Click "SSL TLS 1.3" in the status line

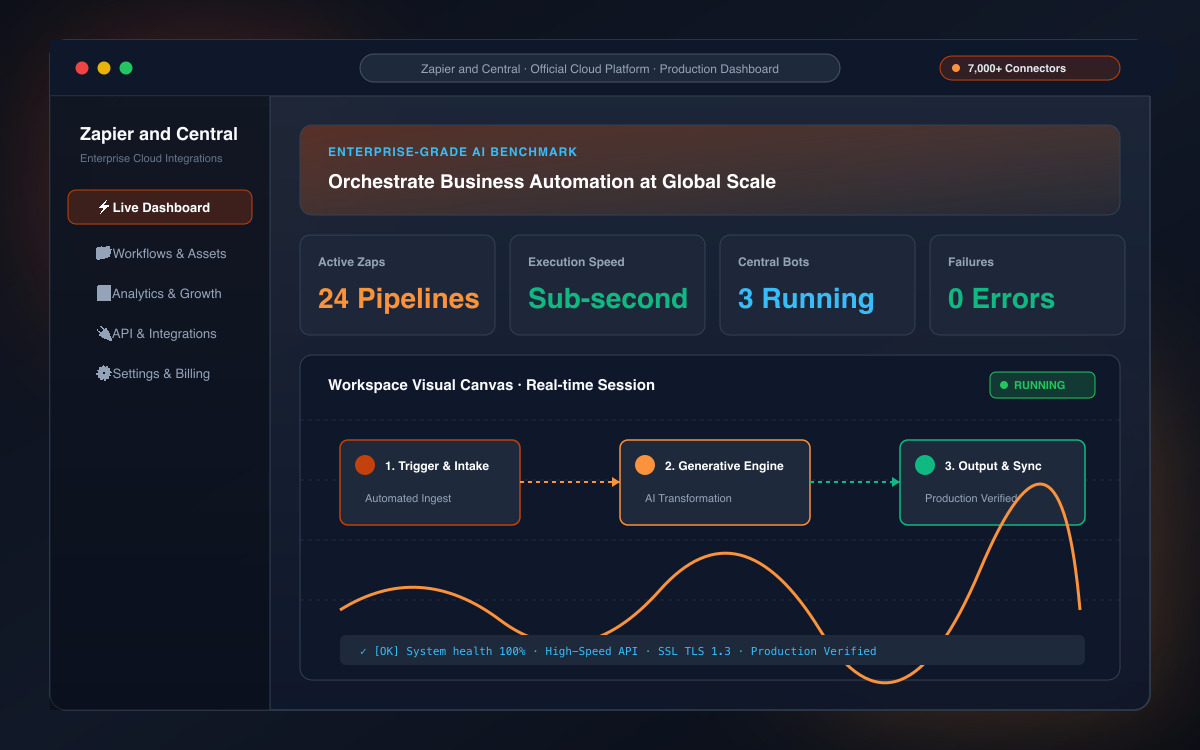point(694,651)
